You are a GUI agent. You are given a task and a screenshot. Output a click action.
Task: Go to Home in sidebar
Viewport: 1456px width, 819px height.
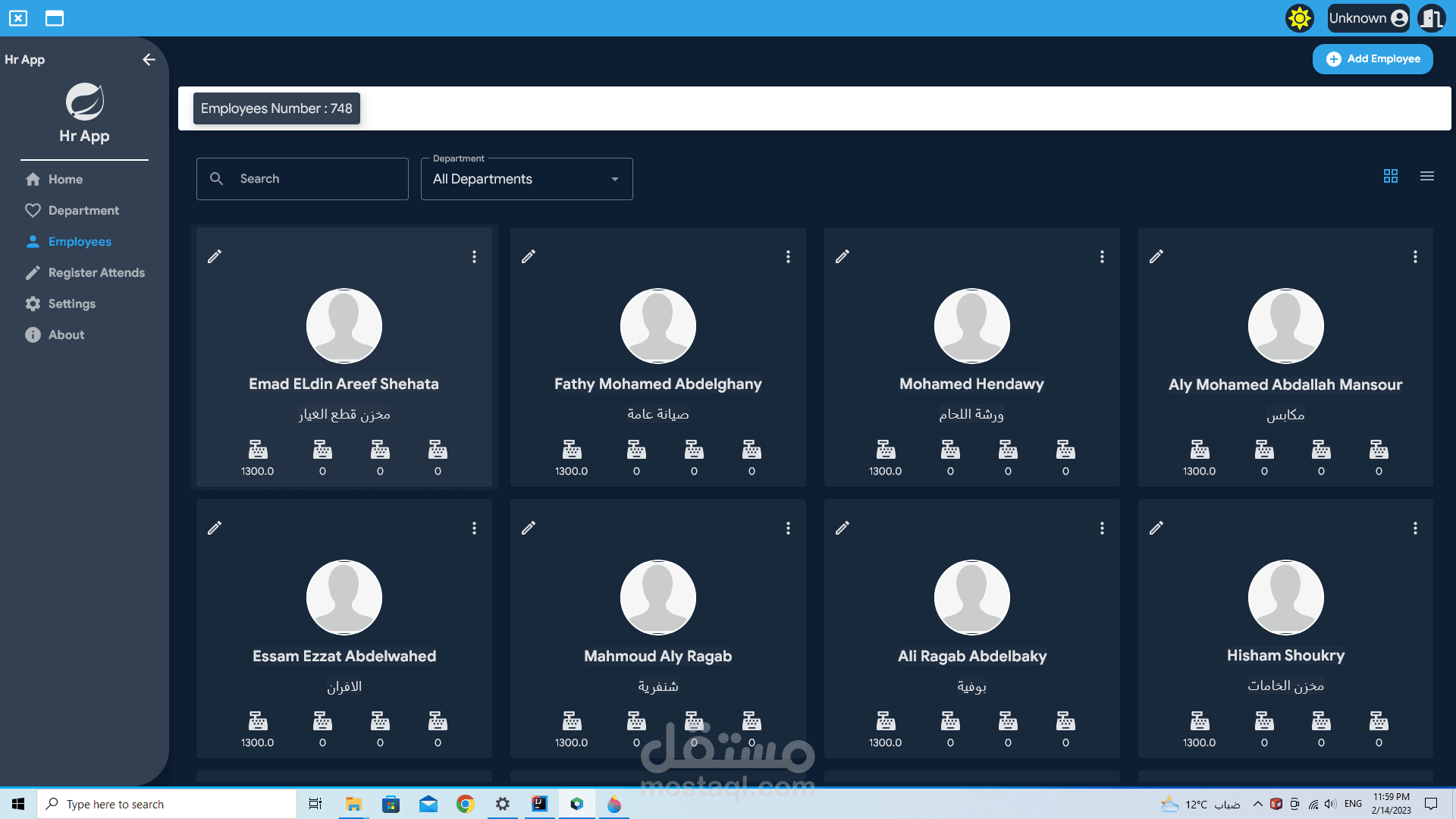tap(65, 179)
